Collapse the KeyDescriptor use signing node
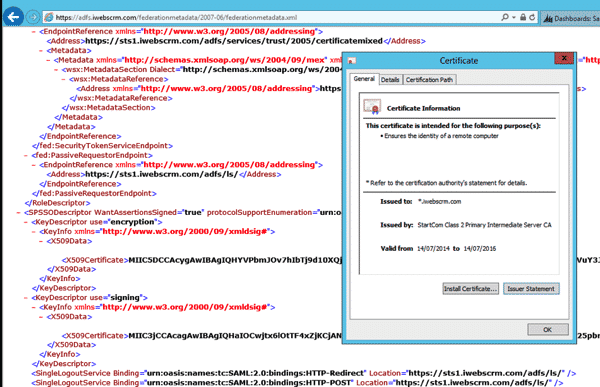This screenshot has height=387, width=600. [x=26, y=297]
